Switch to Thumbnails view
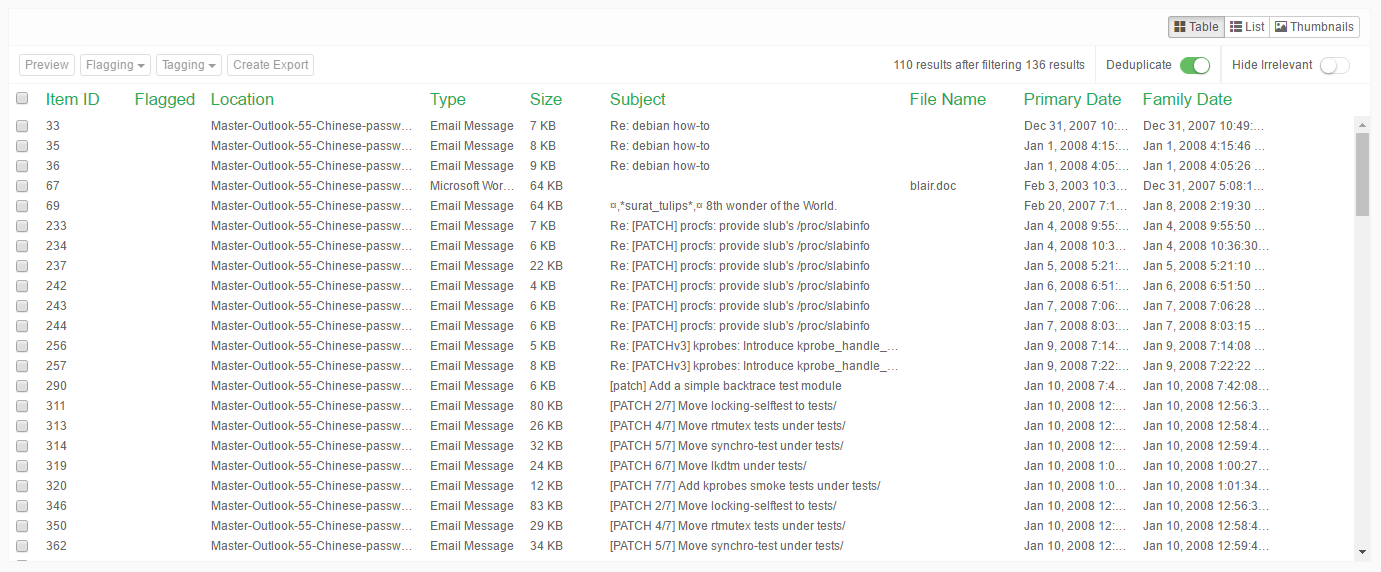Viewport: 1381px width, 572px height. 1314,27
